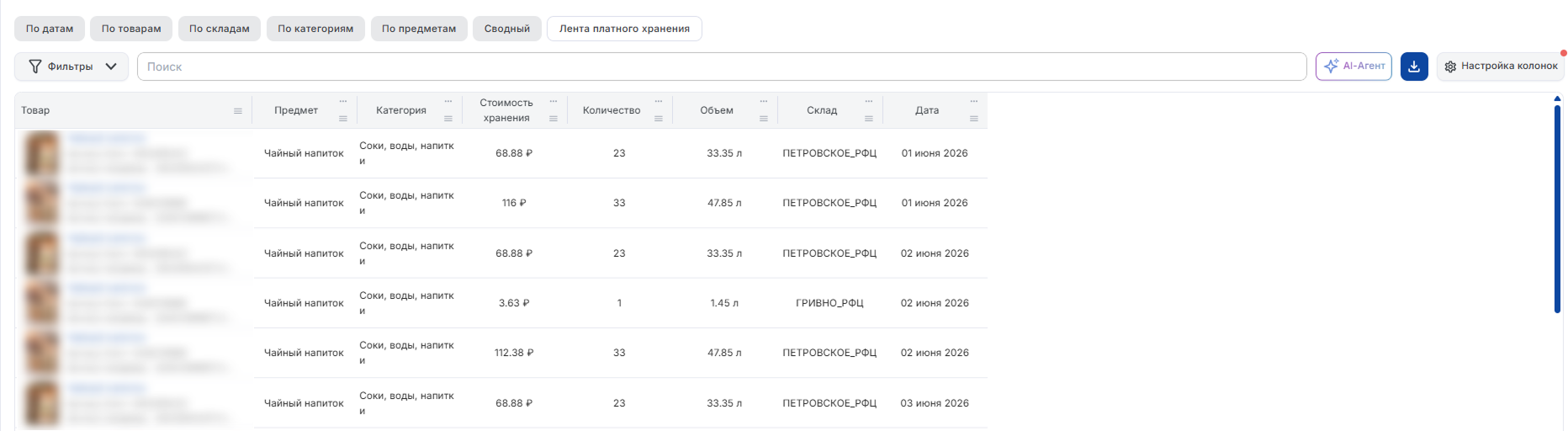Open the Предмет column three-dot options
This screenshot has height=431, width=1568.
(x=343, y=101)
